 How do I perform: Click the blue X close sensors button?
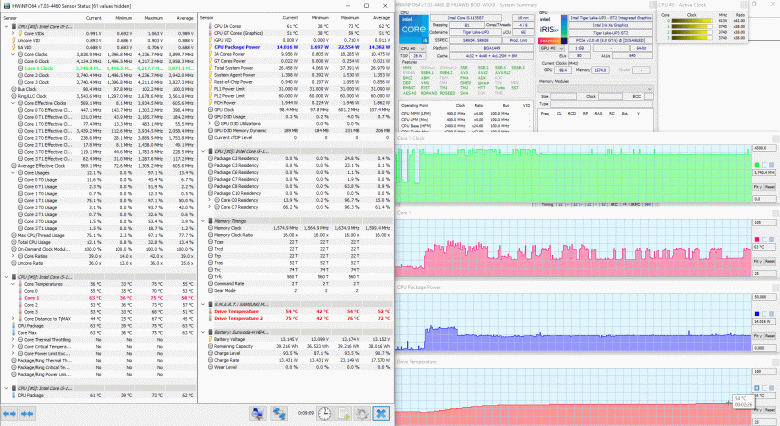tap(381, 414)
